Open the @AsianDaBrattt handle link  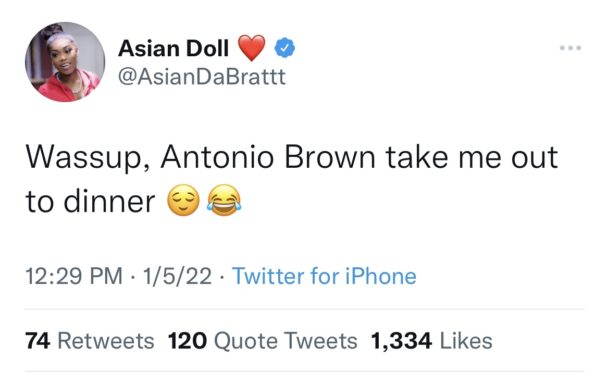coord(201,77)
